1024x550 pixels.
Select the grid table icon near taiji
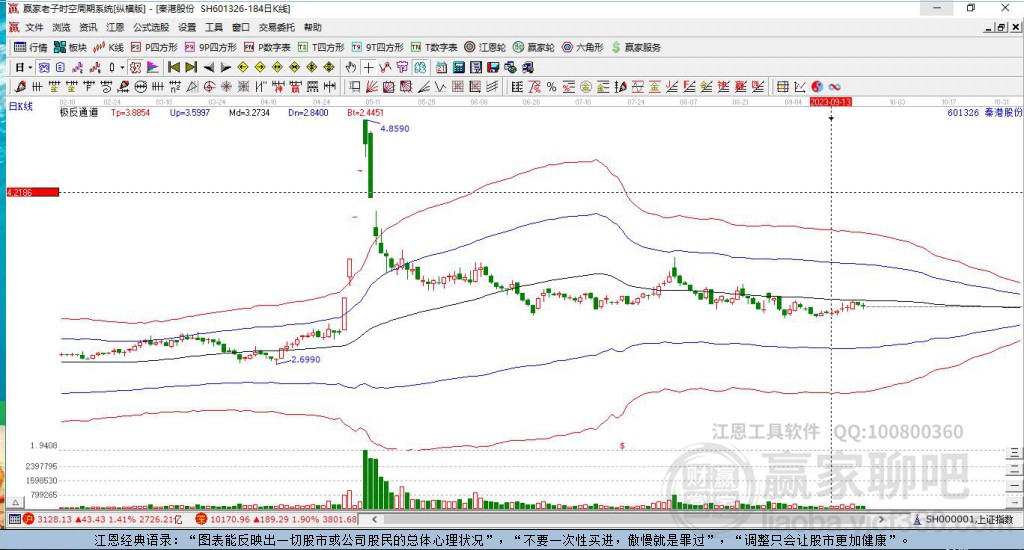pyautogui.click(x=782, y=86)
